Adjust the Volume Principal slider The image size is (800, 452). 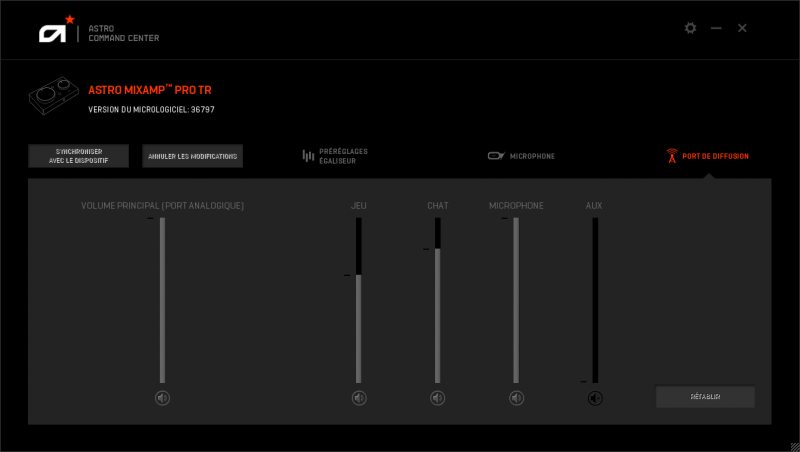tap(162, 300)
